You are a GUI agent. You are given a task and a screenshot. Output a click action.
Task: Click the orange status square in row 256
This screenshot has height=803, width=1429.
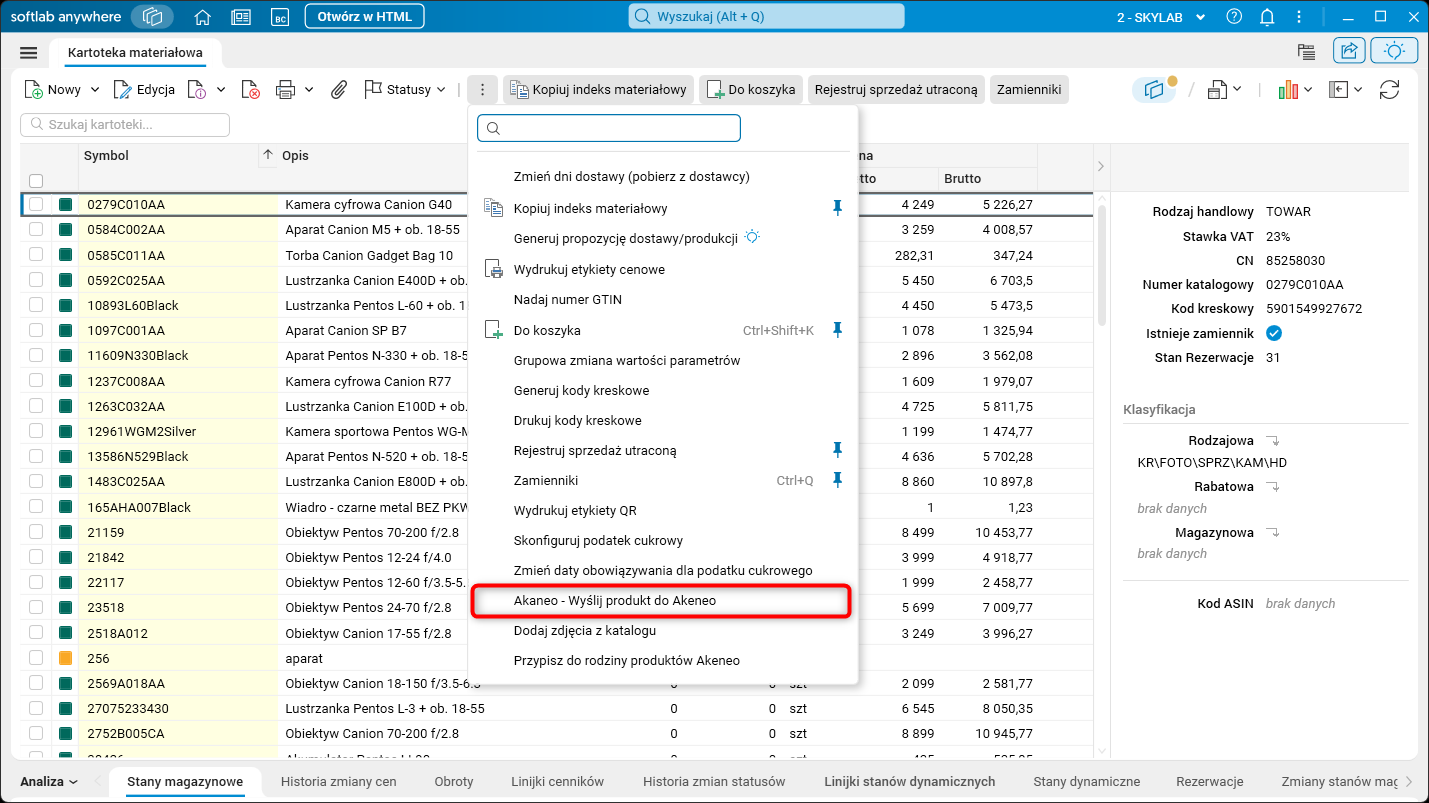(x=66, y=658)
